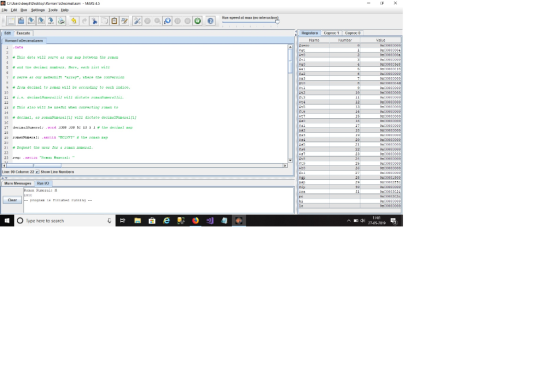The width and height of the screenshot is (560, 373).
Task: Open Microsoft Store from the taskbar
Action: [152, 221]
